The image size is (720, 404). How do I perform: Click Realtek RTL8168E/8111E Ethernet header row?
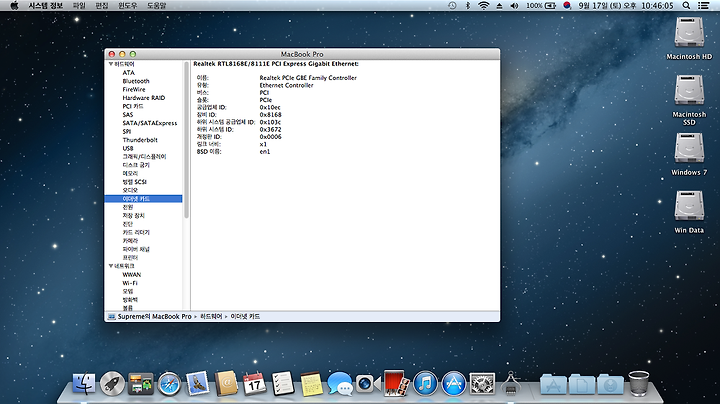(276, 64)
